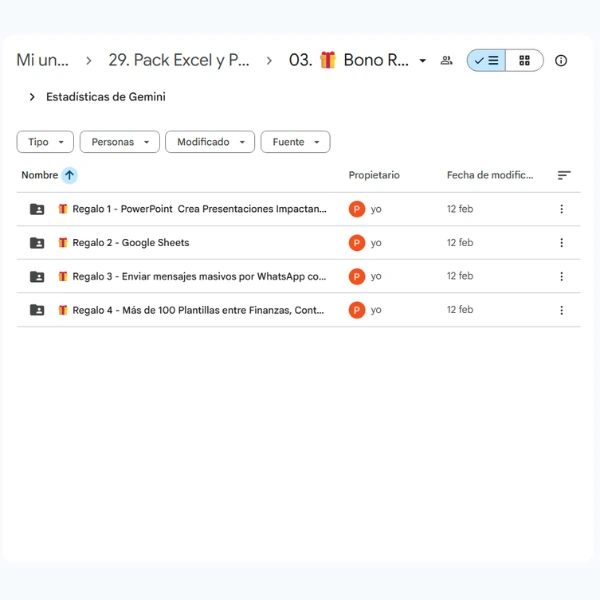This screenshot has height=600, width=600.
Task: Reverse sort with the Nombre up arrow
Action: tap(70, 175)
